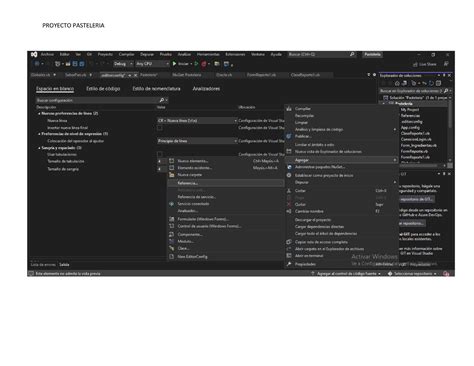This screenshot has height=366, width=474.
Task: Click the New EditorConfig file icon
Action: [172, 257]
